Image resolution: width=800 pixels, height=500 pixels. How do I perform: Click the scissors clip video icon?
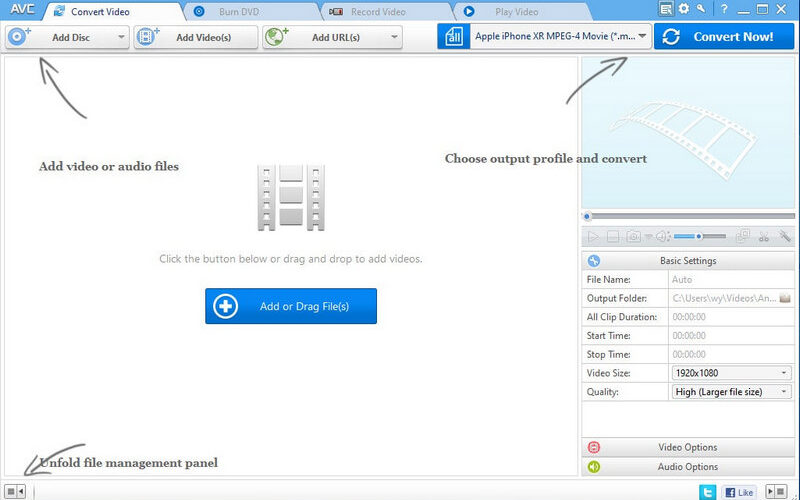pyautogui.click(x=764, y=236)
